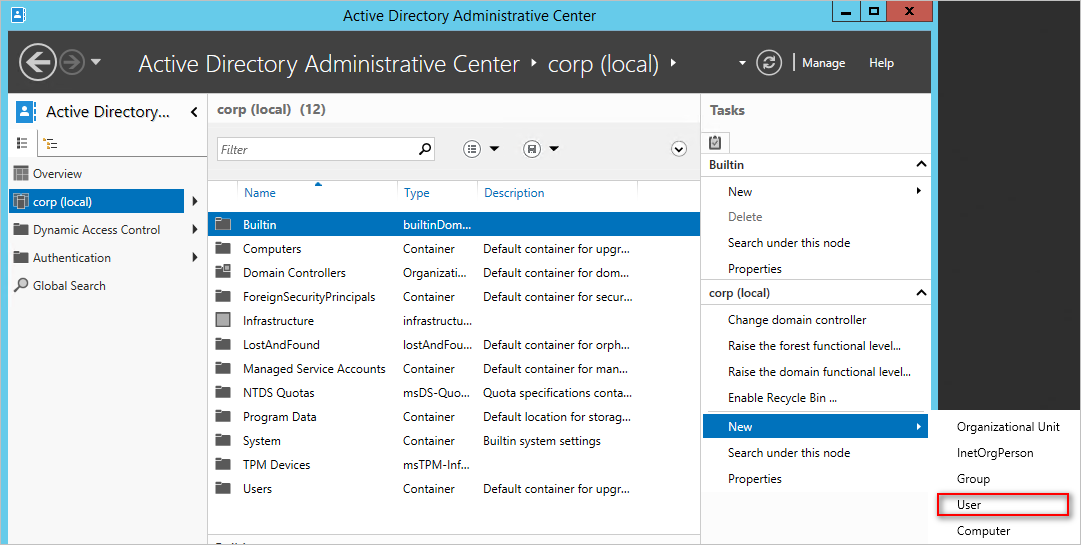Click the Global Search magnifier icon
The height and width of the screenshot is (545, 1081).
pyautogui.click(x=21, y=285)
